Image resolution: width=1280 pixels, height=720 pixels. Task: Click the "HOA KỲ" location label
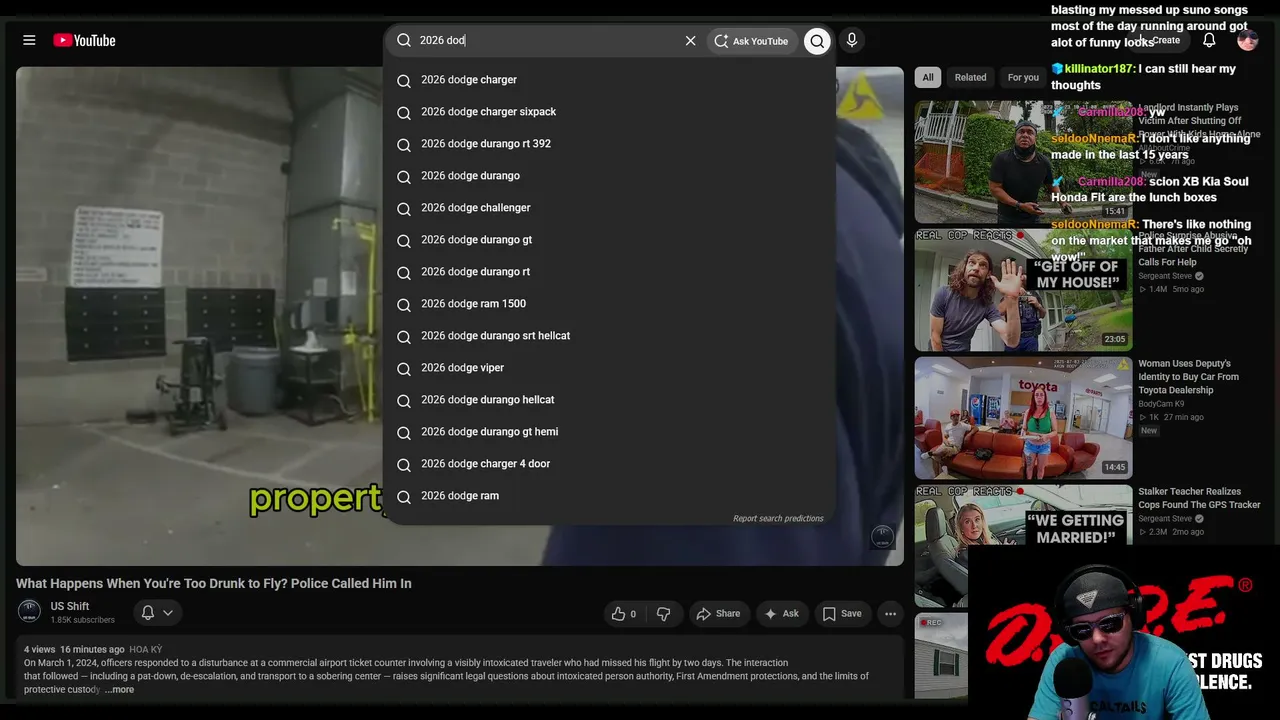146,649
